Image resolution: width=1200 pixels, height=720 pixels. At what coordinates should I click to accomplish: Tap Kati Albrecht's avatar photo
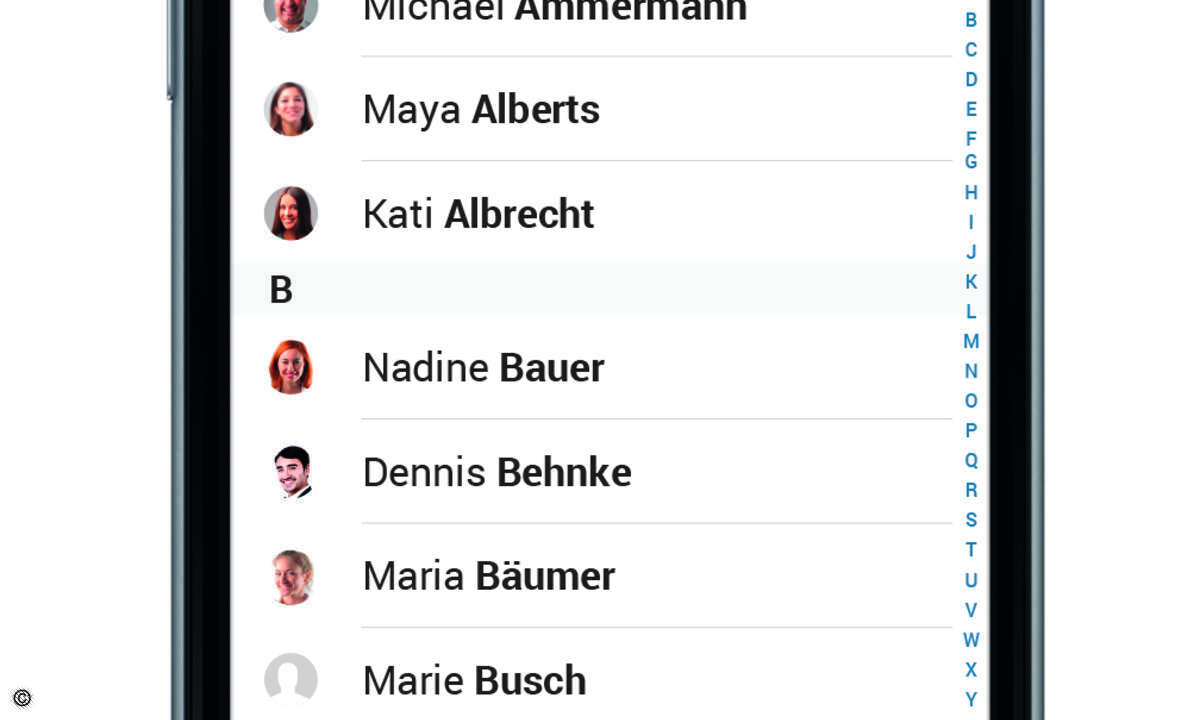(291, 213)
